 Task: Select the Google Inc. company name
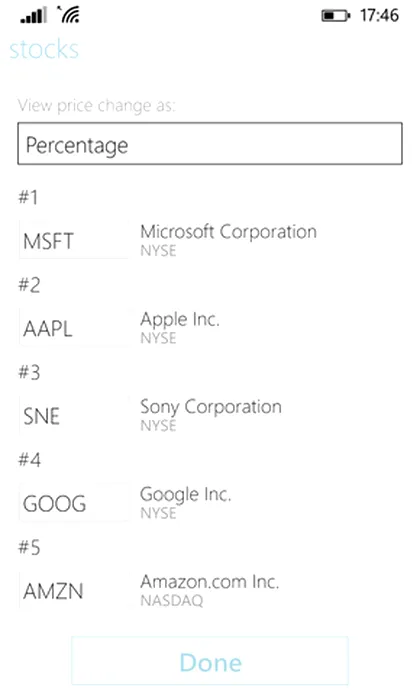186,495
